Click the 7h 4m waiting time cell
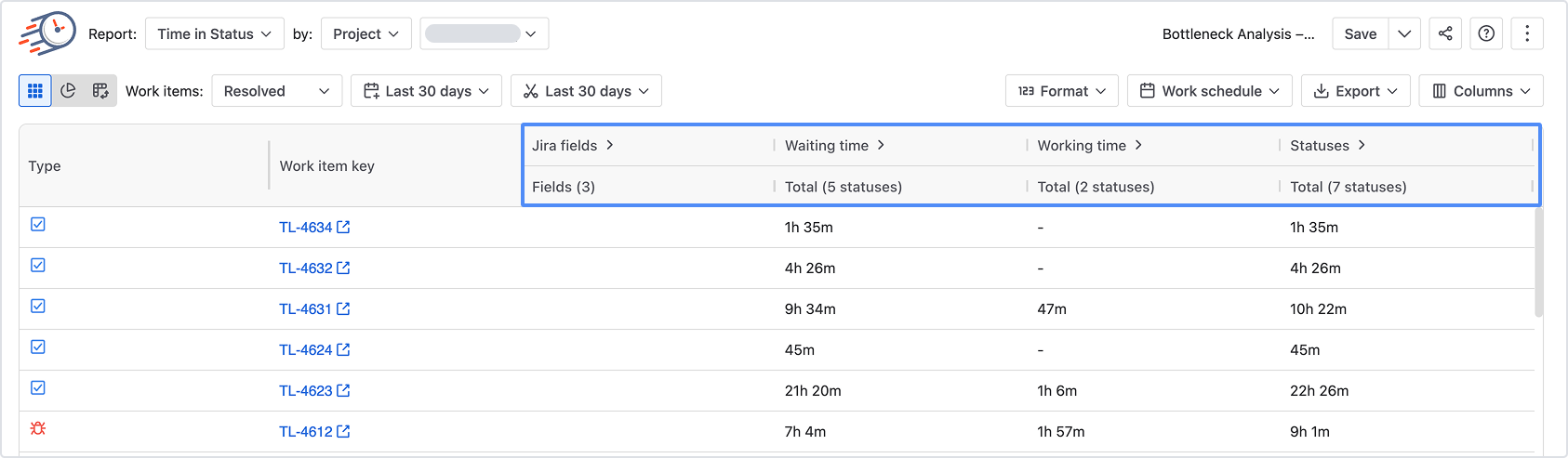The image size is (1568, 458). point(805,431)
